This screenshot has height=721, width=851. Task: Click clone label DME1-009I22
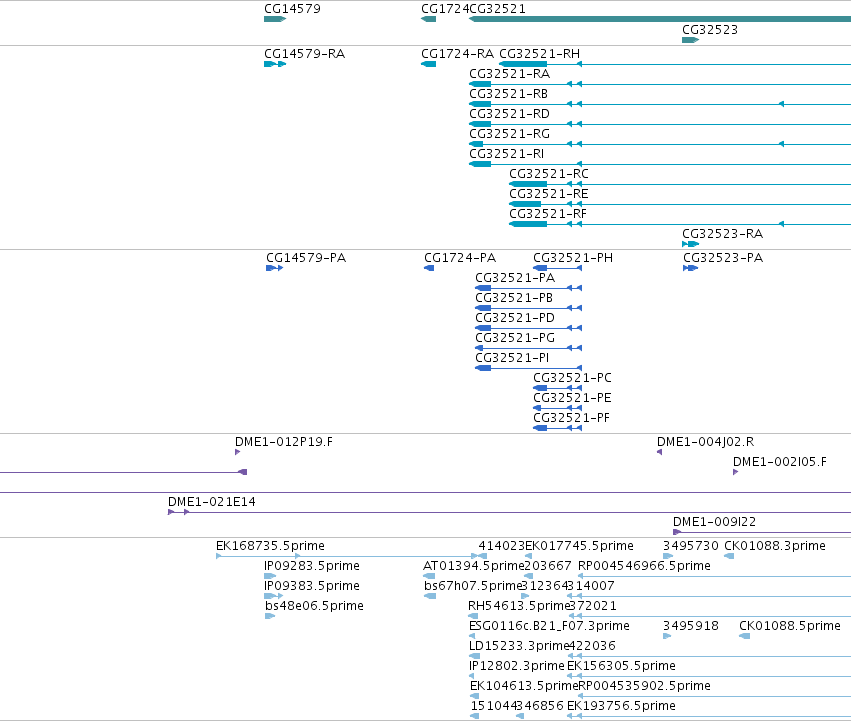(714, 522)
